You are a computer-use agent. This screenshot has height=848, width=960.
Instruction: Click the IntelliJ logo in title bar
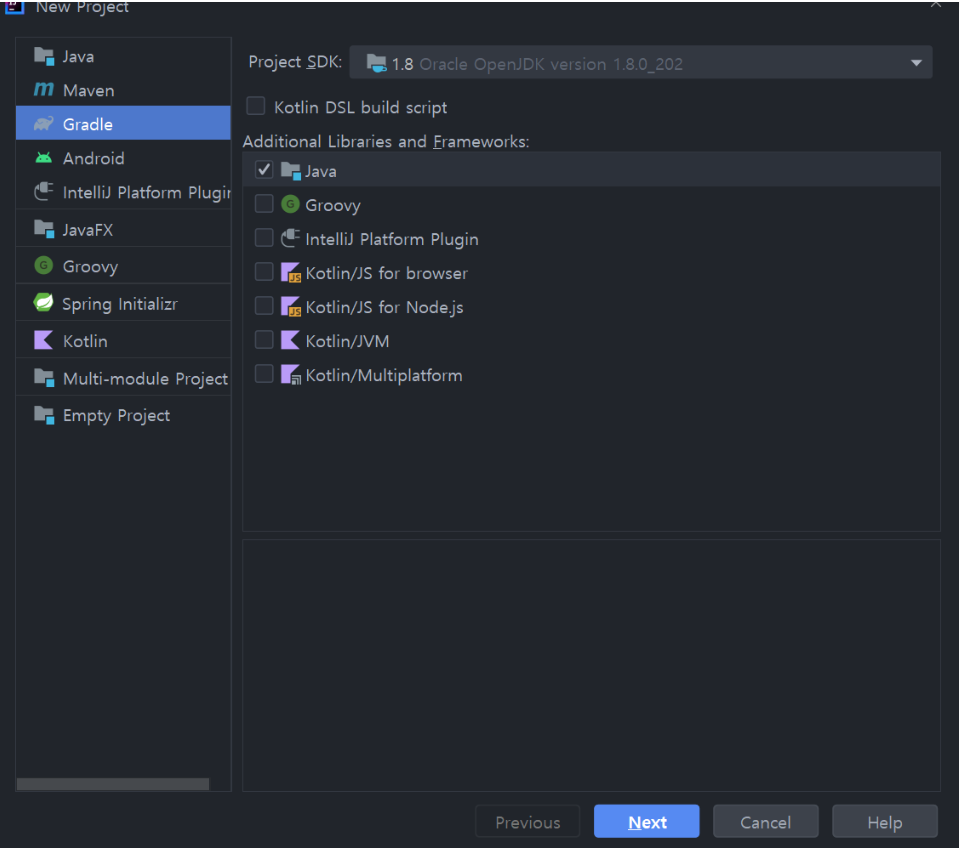[x=14, y=7]
